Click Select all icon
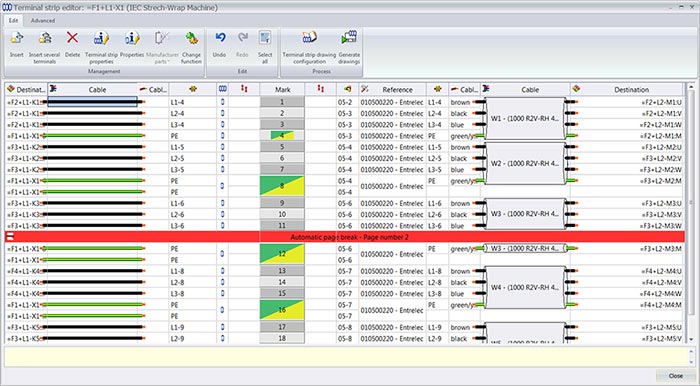The width and height of the screenshot is (700, 386). (265, 38)
